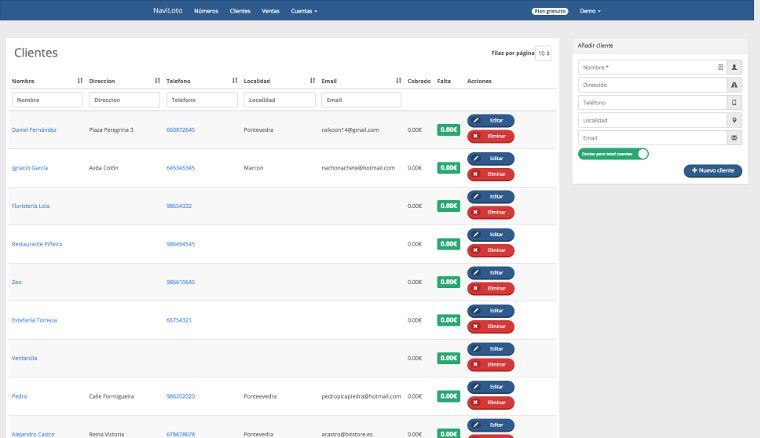760x438 pixels.
Task: Open the Ventas section
Action: click(270, 11)
